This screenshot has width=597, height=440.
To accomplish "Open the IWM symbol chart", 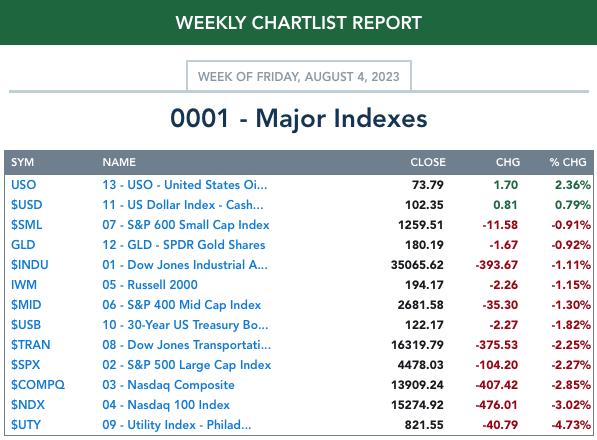I will pos(24,285).
